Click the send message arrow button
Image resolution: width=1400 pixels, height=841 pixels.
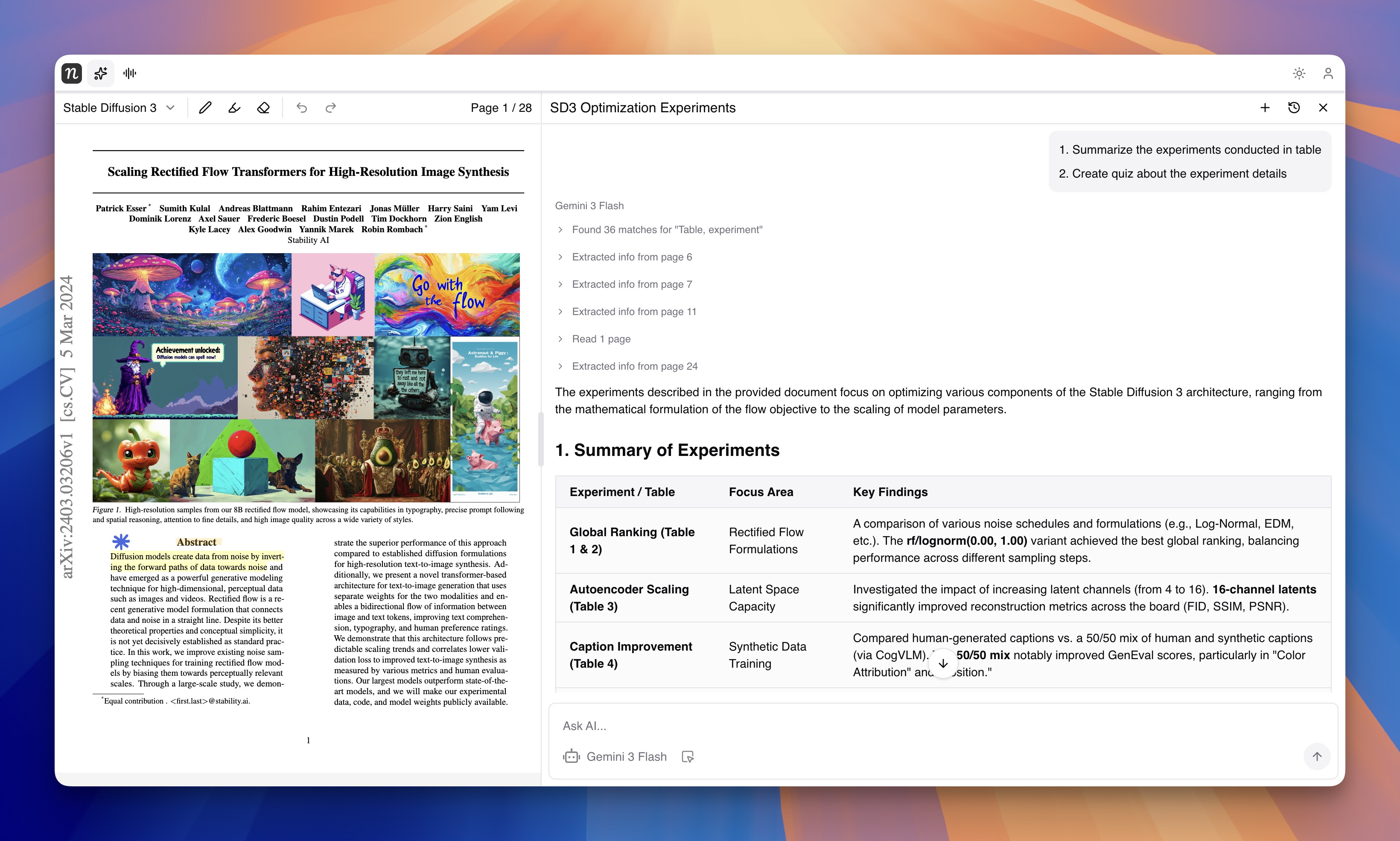point(1316,756)
